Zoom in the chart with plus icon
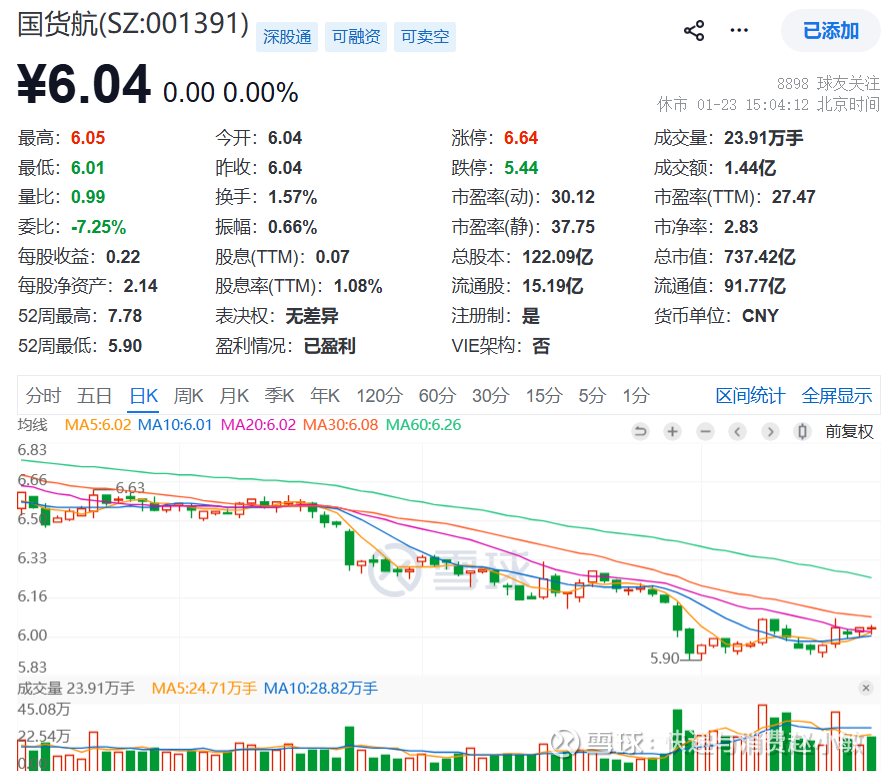890x771 pixels. (673, 432)
